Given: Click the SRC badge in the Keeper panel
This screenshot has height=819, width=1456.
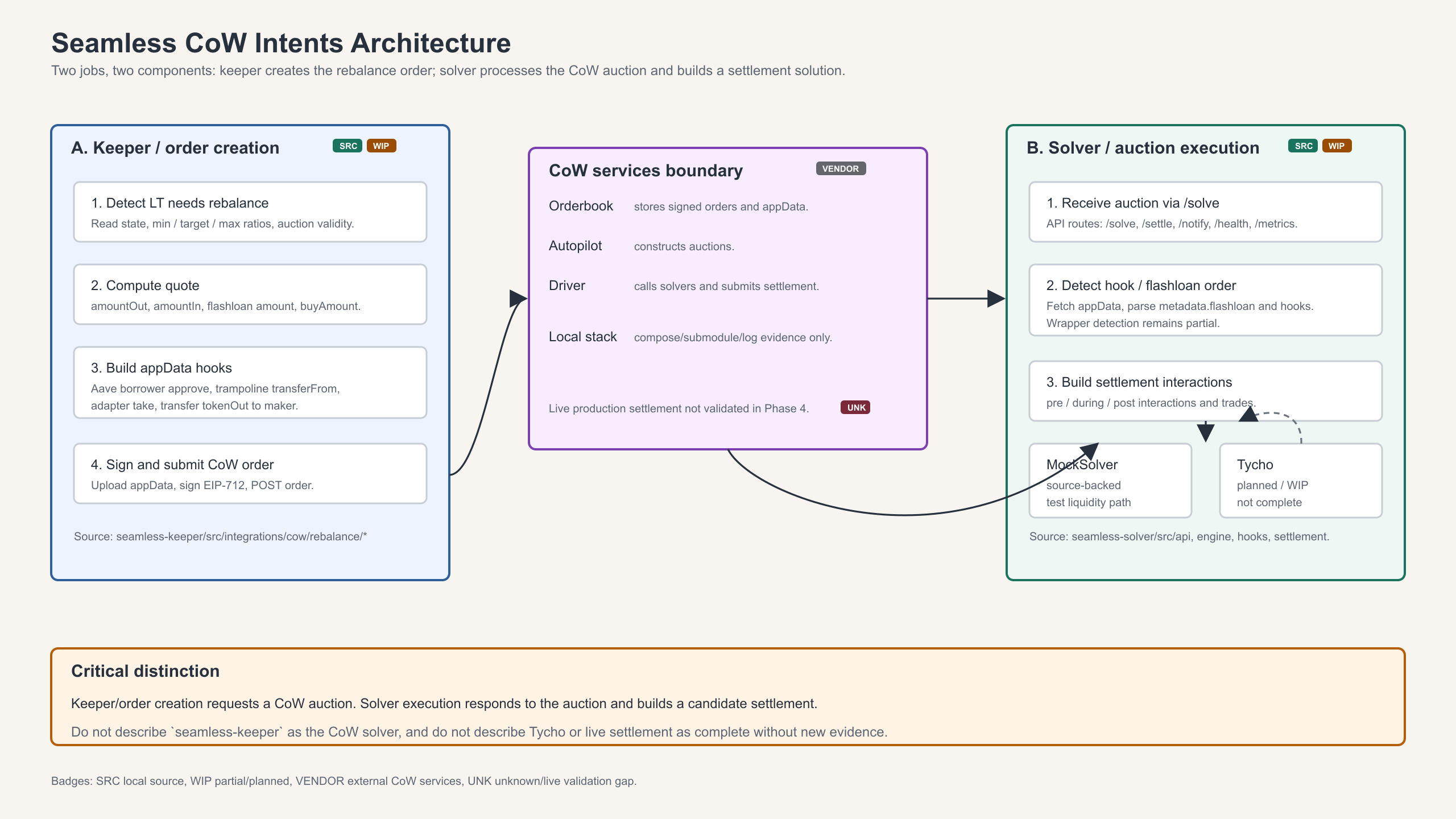Looking at the screenshot, I should [348, 146].
